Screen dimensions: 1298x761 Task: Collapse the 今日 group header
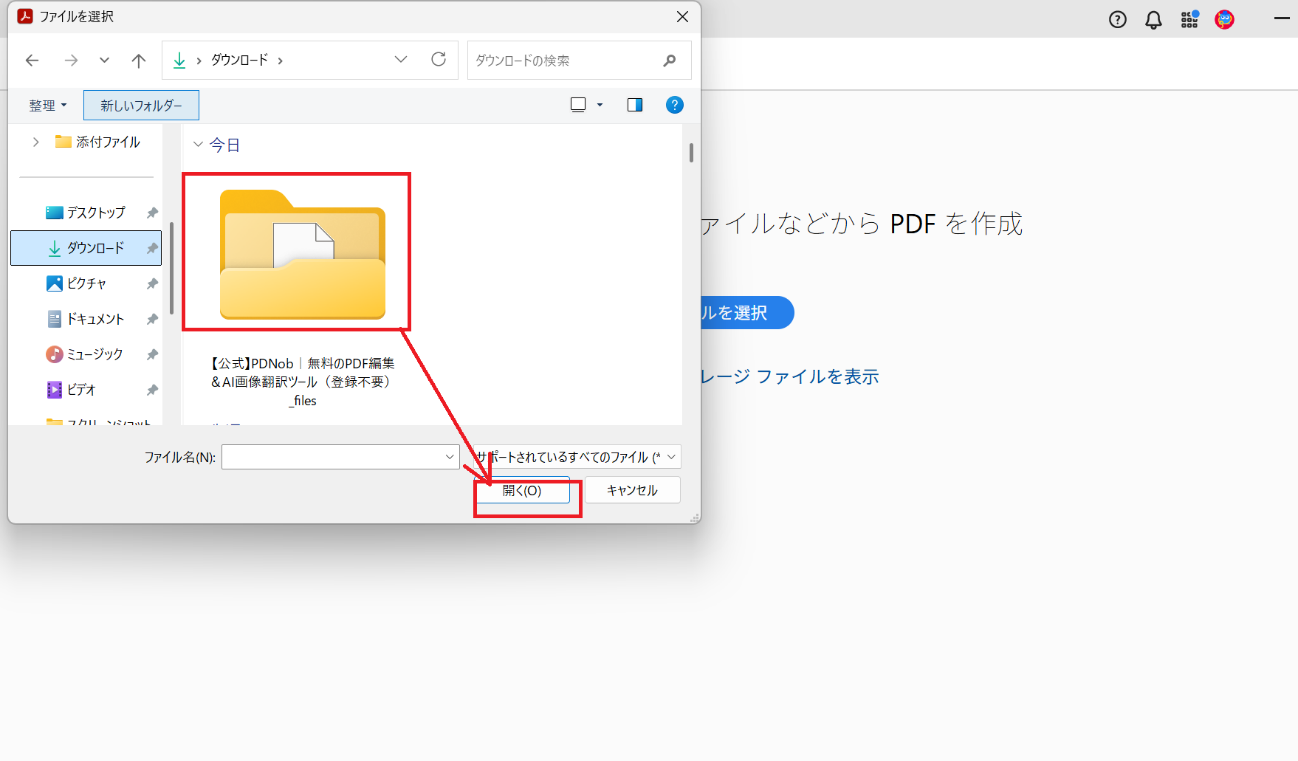(x=197, y=145)
